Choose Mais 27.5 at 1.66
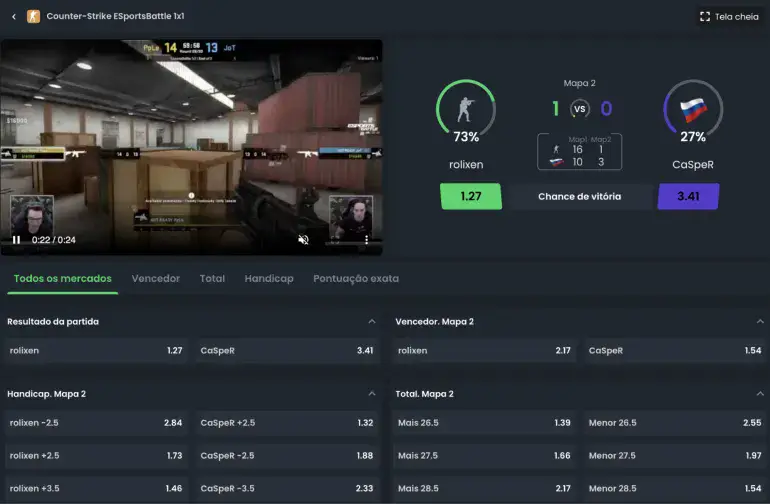 (484, 456)
